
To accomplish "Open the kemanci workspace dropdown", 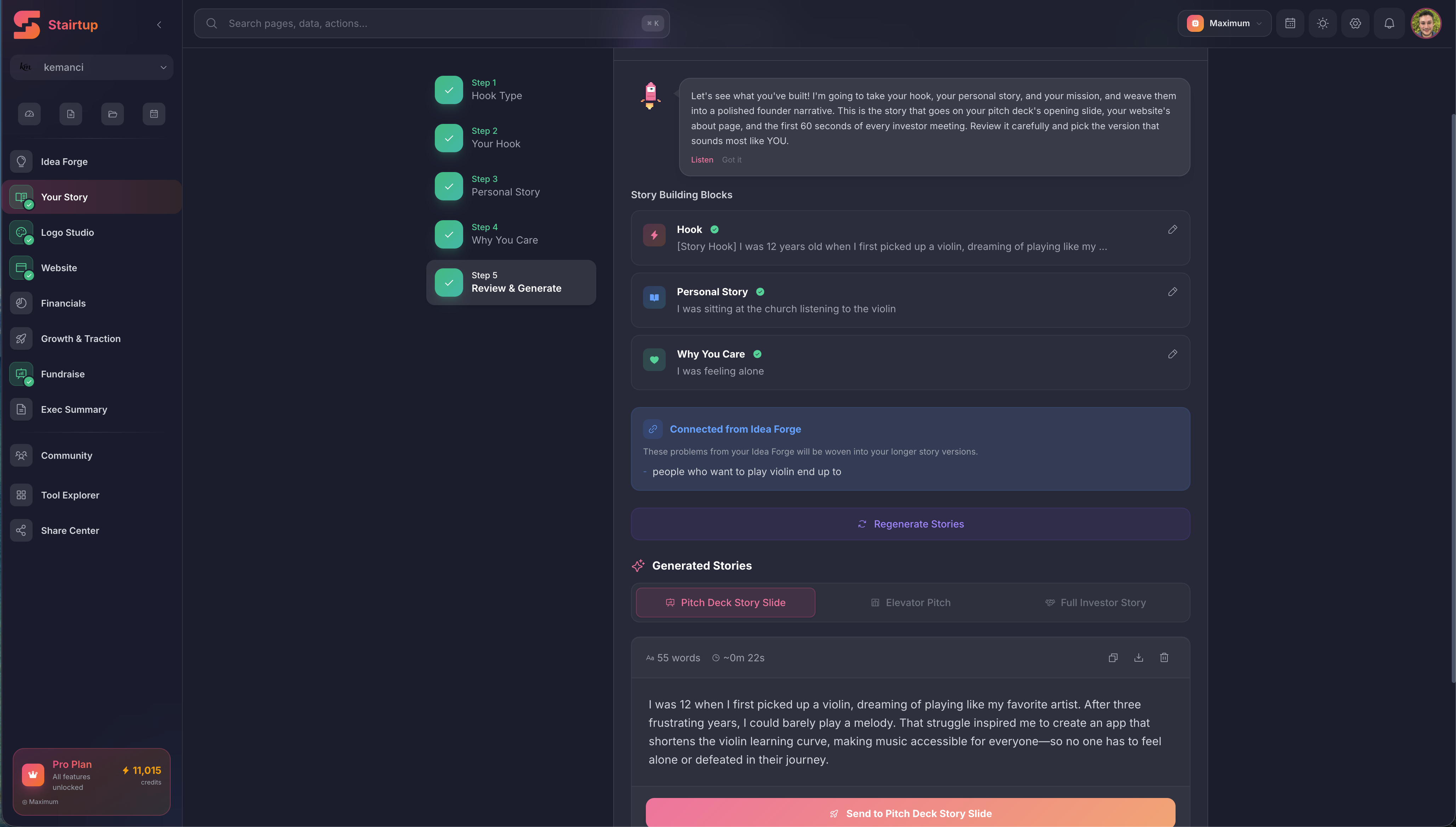I will point(91,68).
